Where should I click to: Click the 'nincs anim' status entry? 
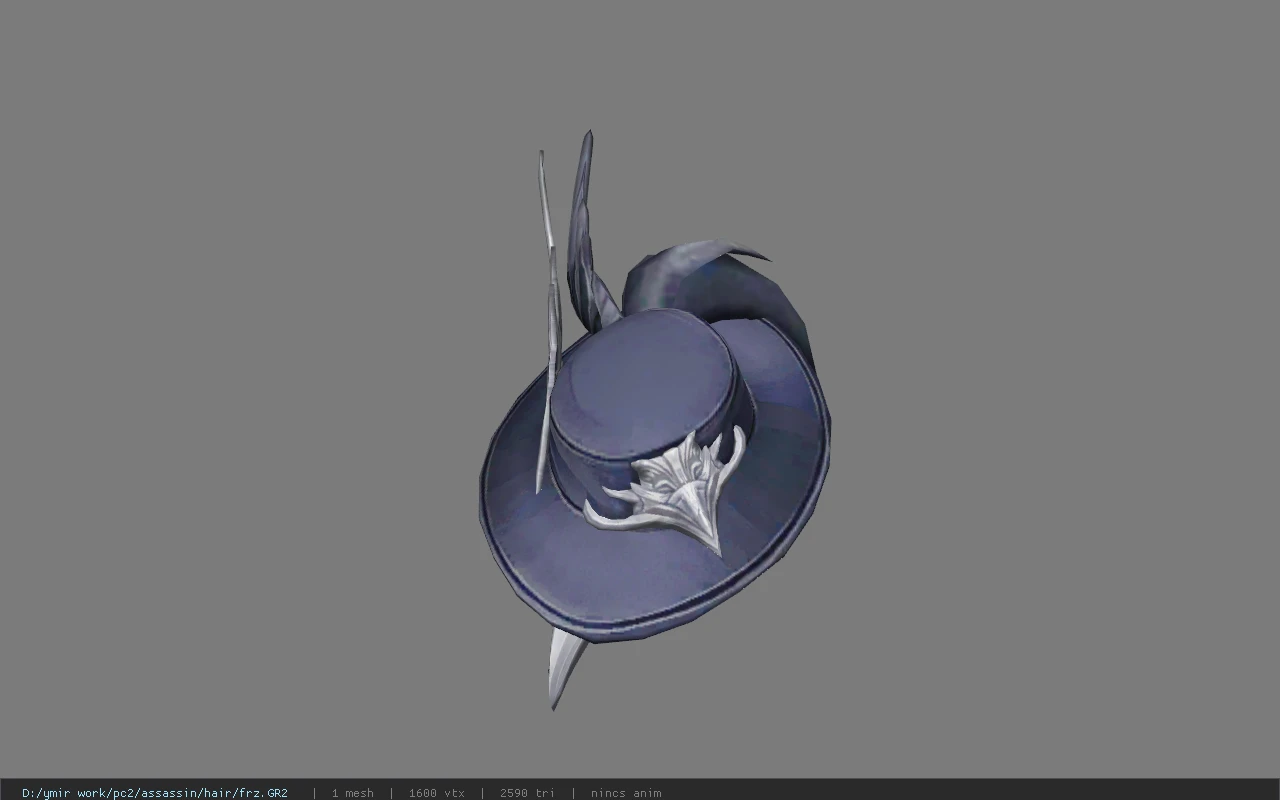(626, 793)
